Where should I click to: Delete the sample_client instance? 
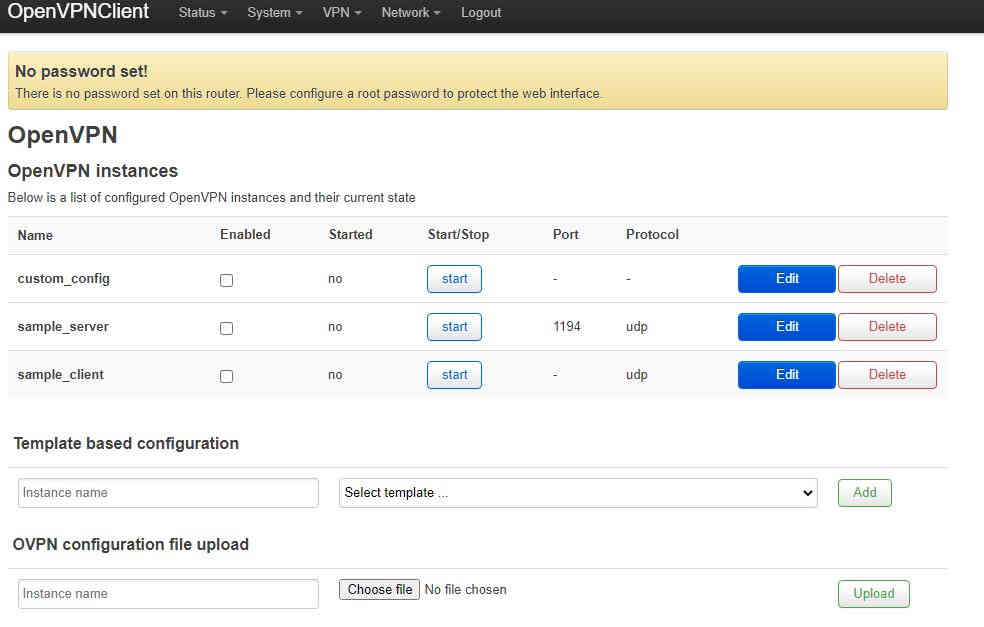pos(887,375)
